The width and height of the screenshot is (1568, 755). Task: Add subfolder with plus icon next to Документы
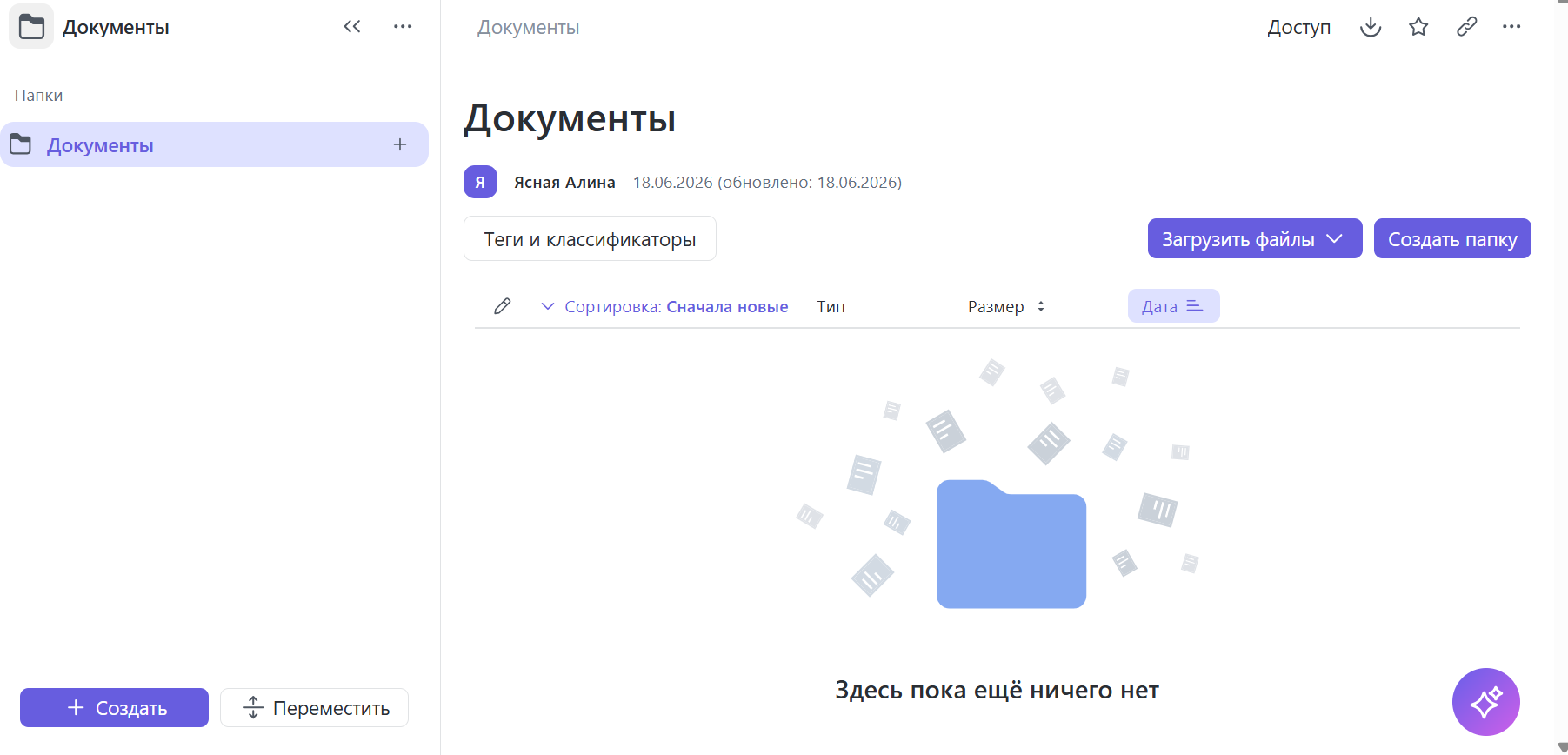coord(400,144)
